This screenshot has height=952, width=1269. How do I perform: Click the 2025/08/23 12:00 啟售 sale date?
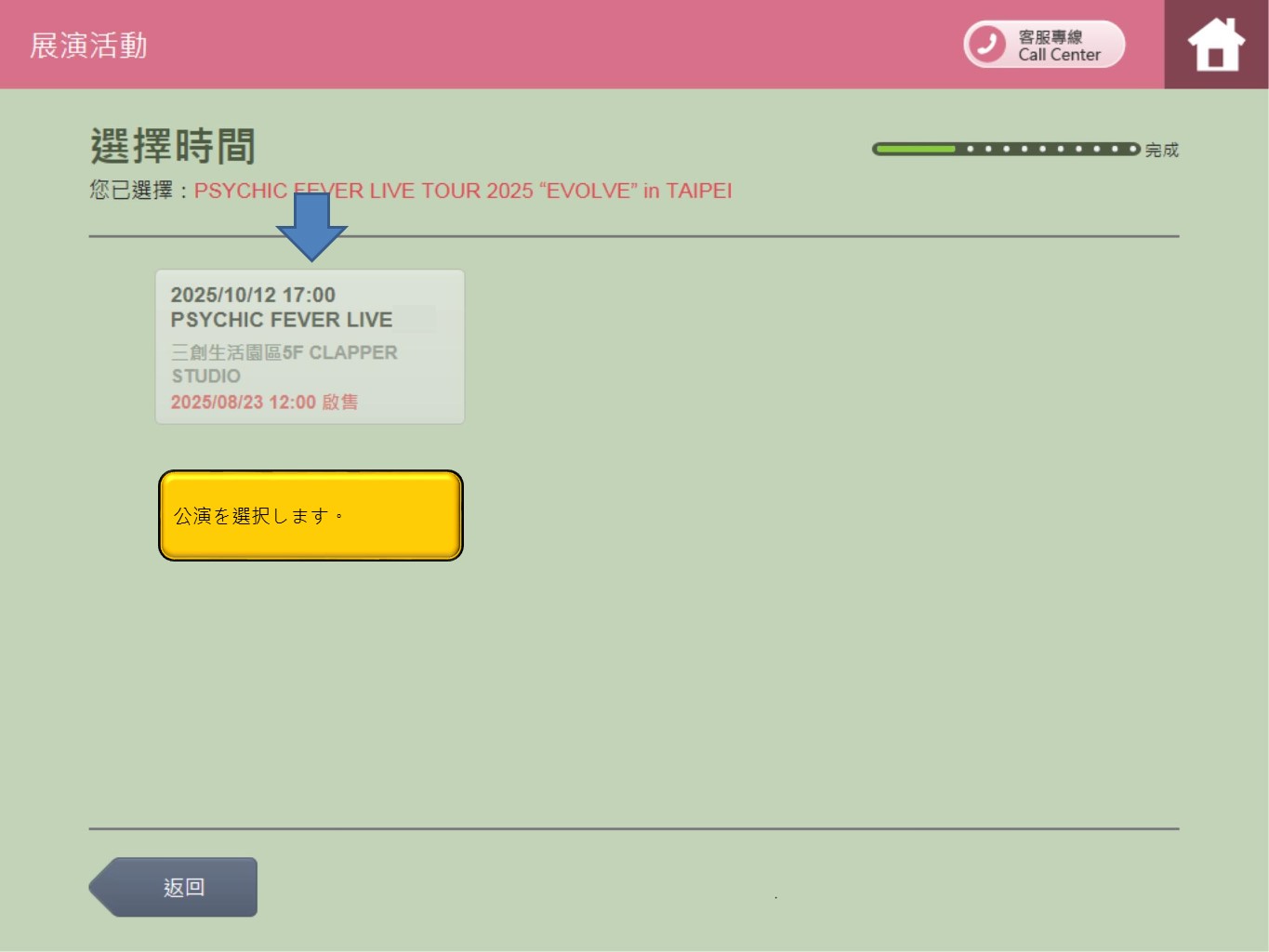click(x=264, y=402)
